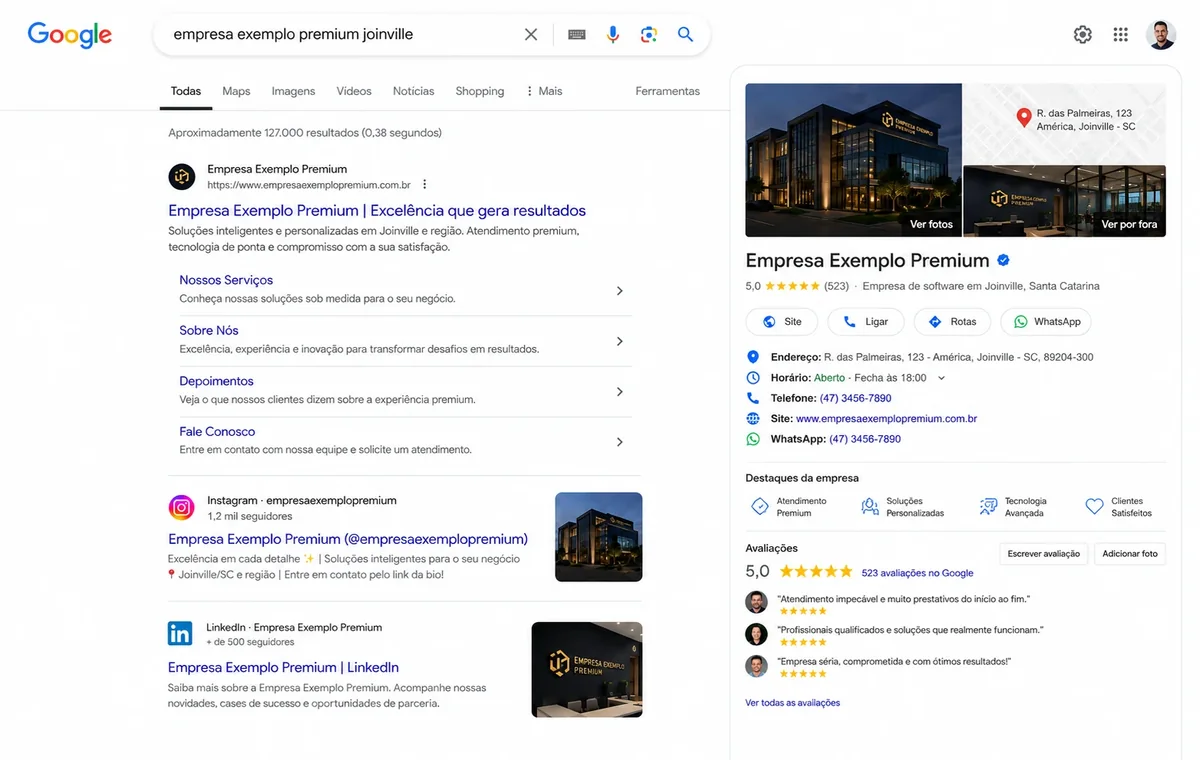Click the Ligar call button
Screen dimensions: 1200x760
pos(866,322)
